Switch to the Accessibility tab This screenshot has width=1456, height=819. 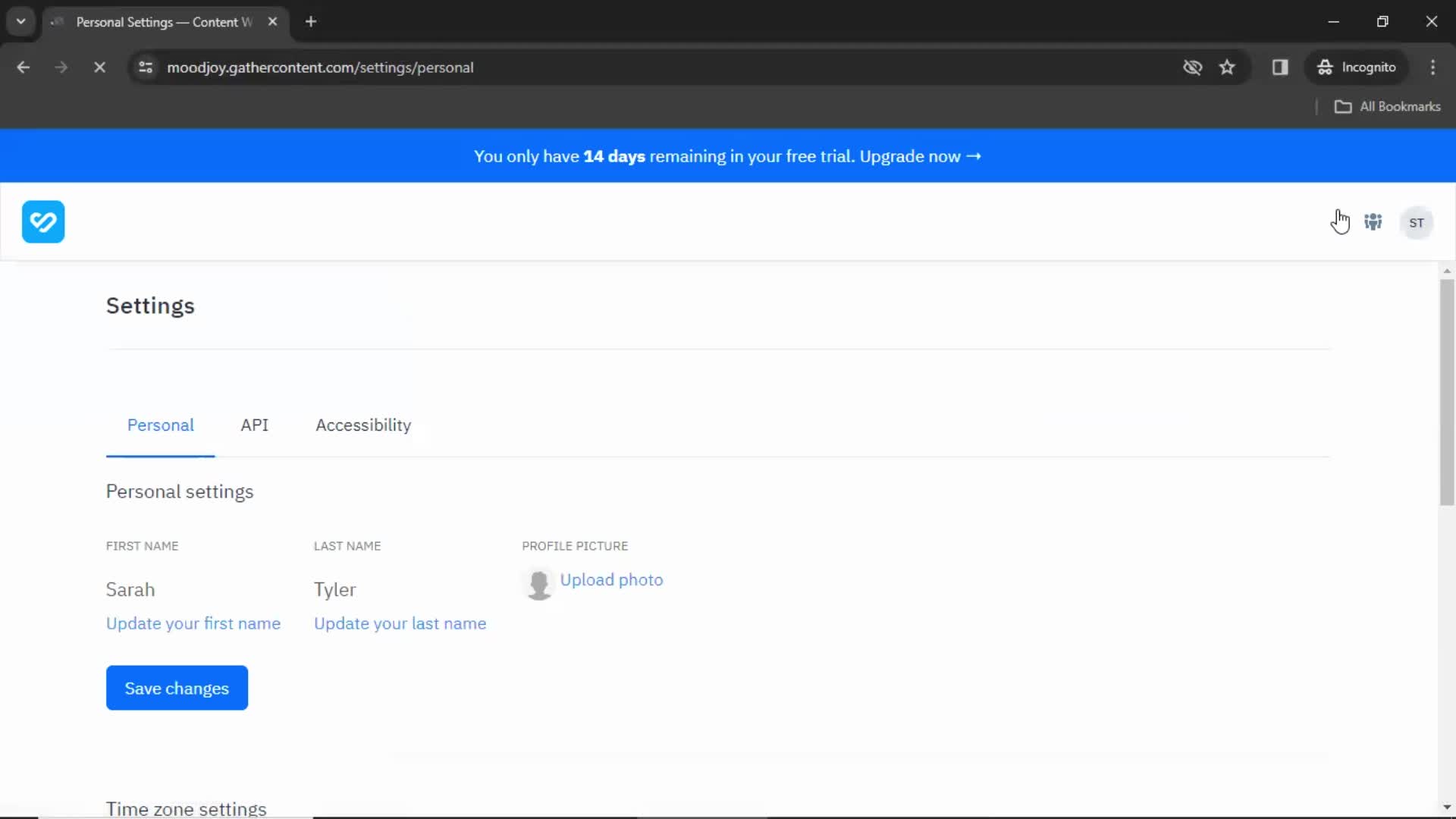[x=363, y=425]
